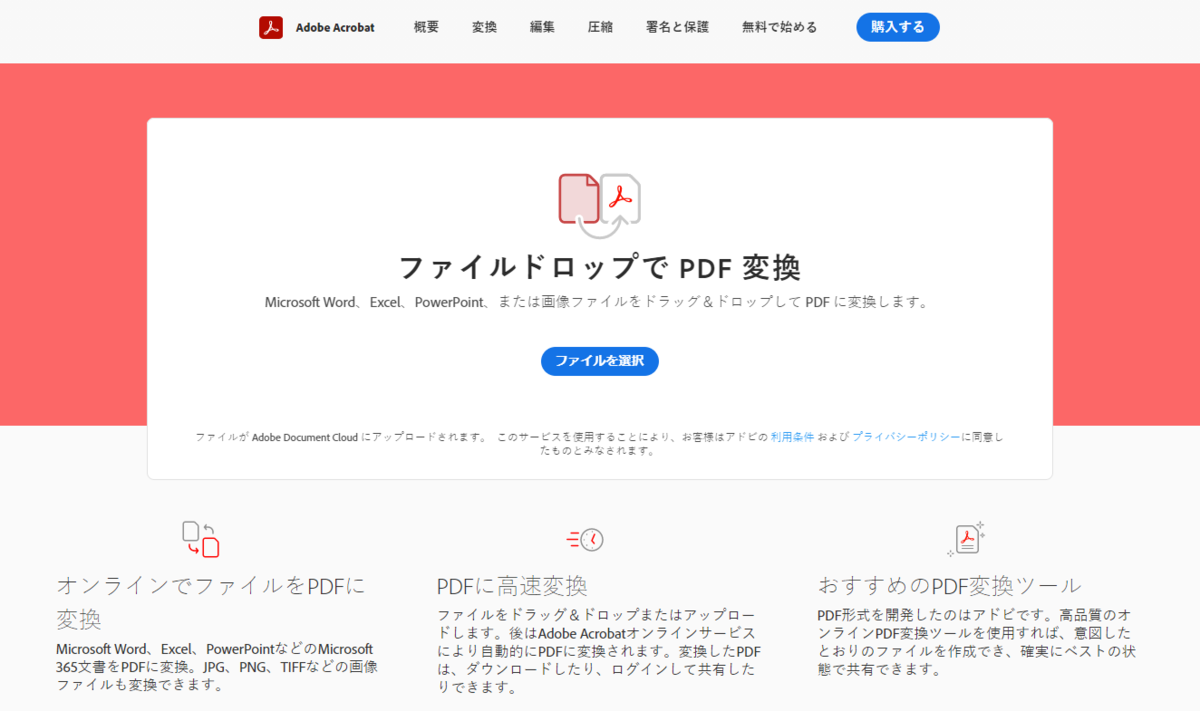Click the fast-conversion clock icon above PDFに高速変換
Image resolution: width=1200 pixels, height=711 pixels.
click(585, 540)
